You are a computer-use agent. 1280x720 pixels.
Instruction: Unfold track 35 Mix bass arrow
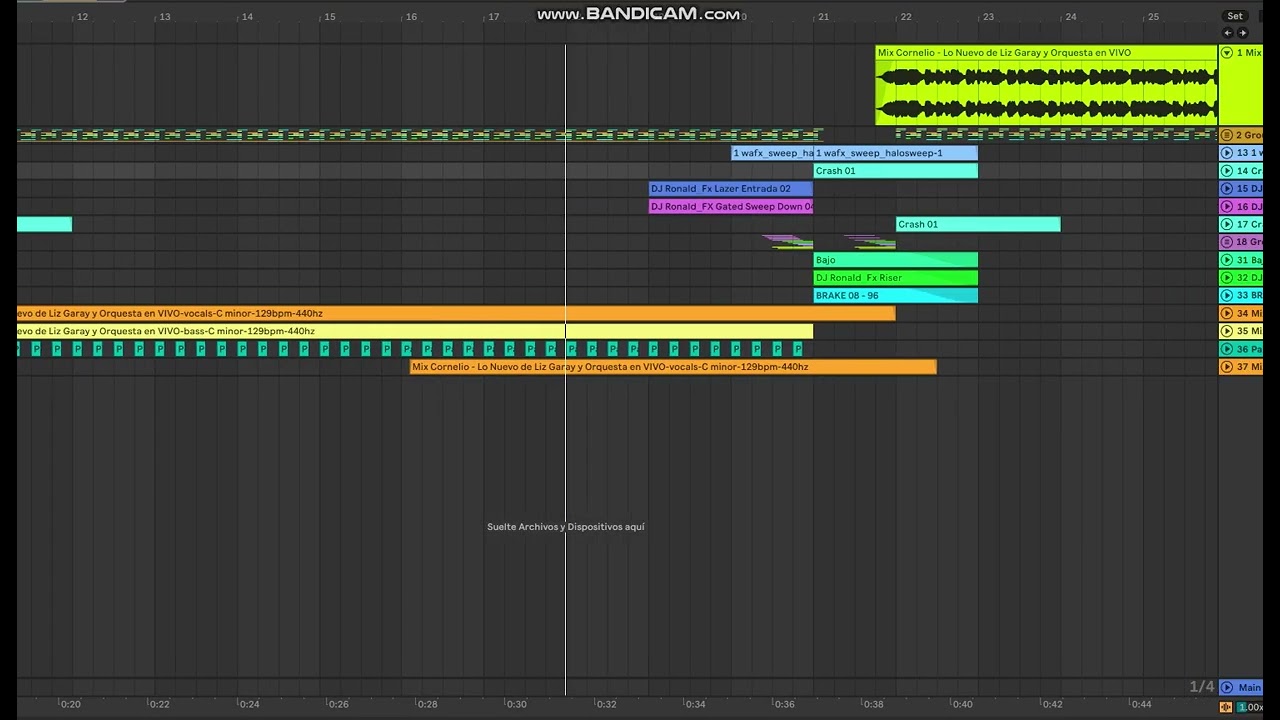click(x=1227, y=331)
